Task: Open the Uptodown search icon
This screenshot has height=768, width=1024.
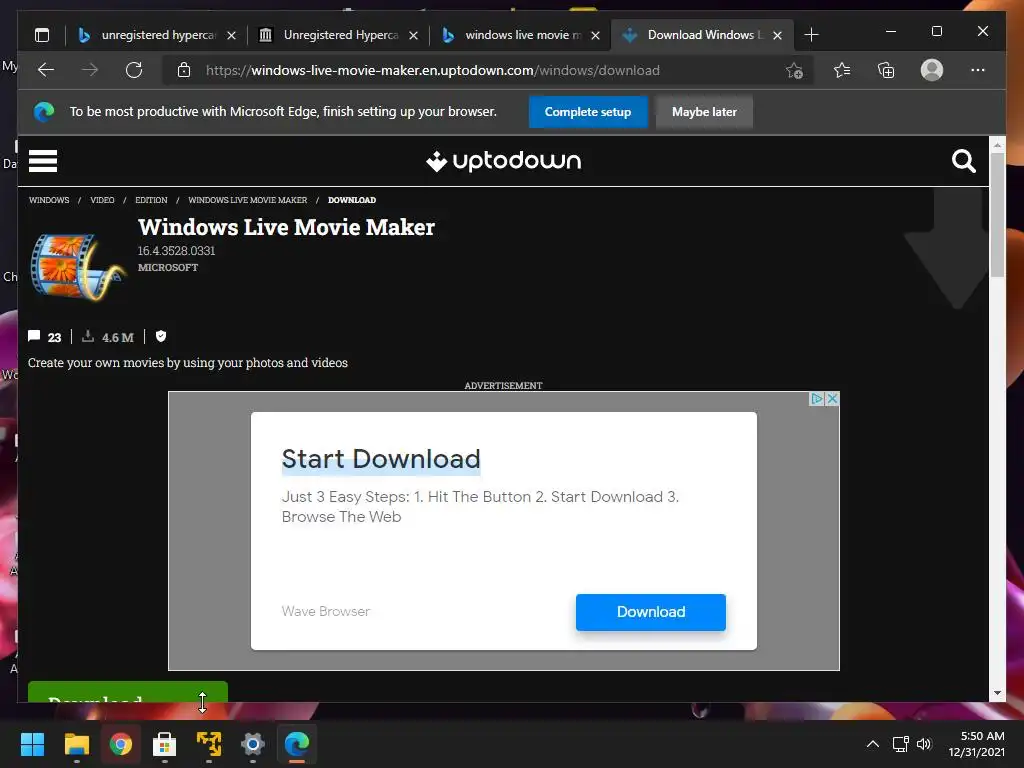Action: click(x=963, y=161)
